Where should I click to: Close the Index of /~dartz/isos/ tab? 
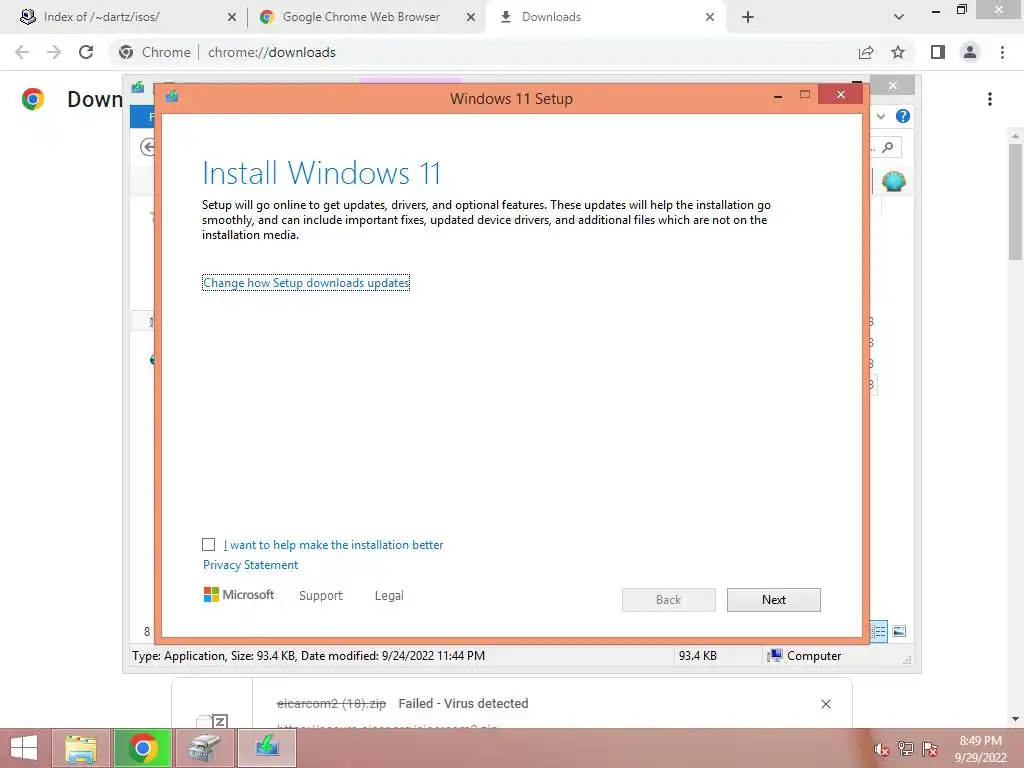tap(232, 17)
